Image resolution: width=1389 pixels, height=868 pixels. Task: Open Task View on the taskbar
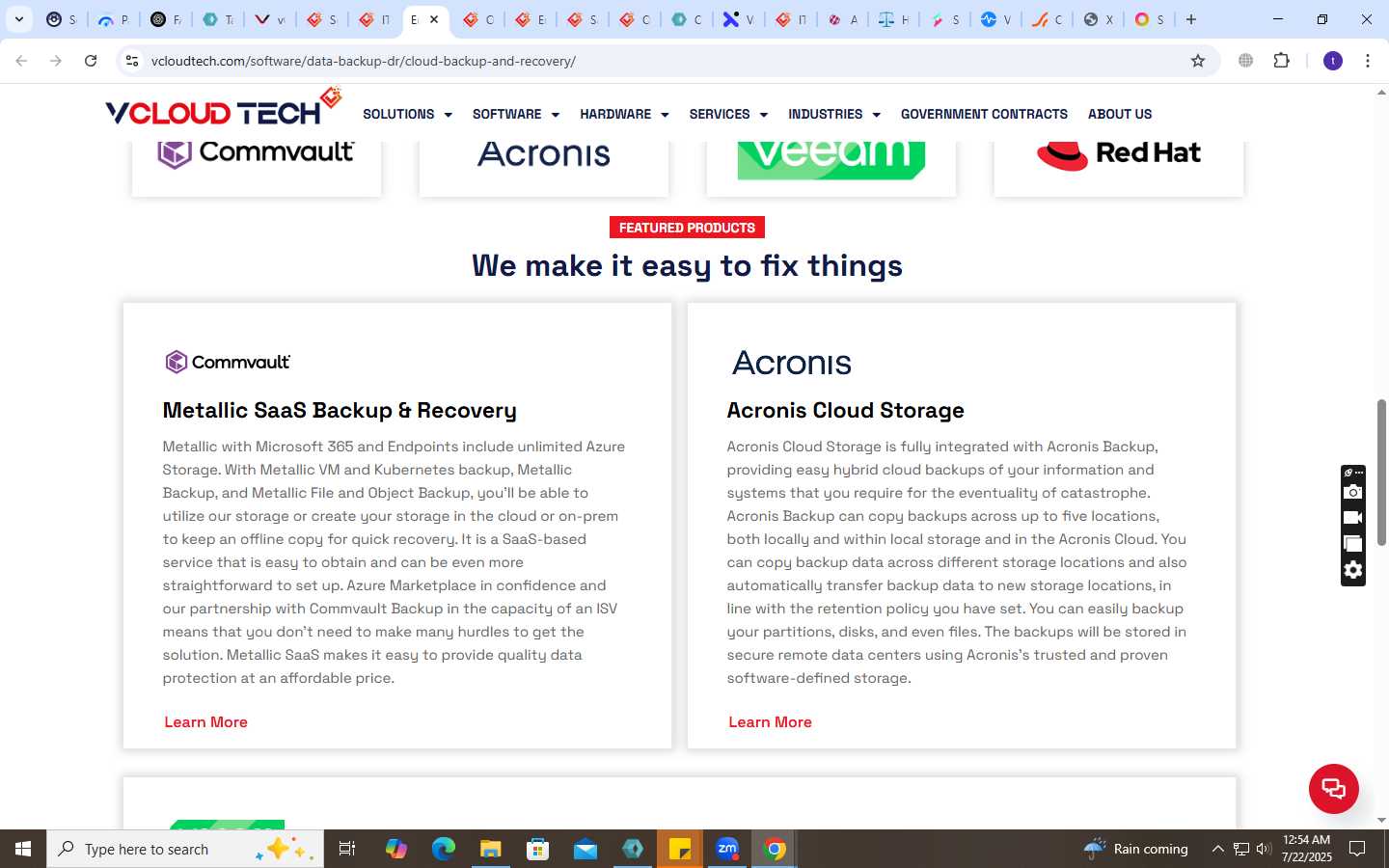pos(347,849)
